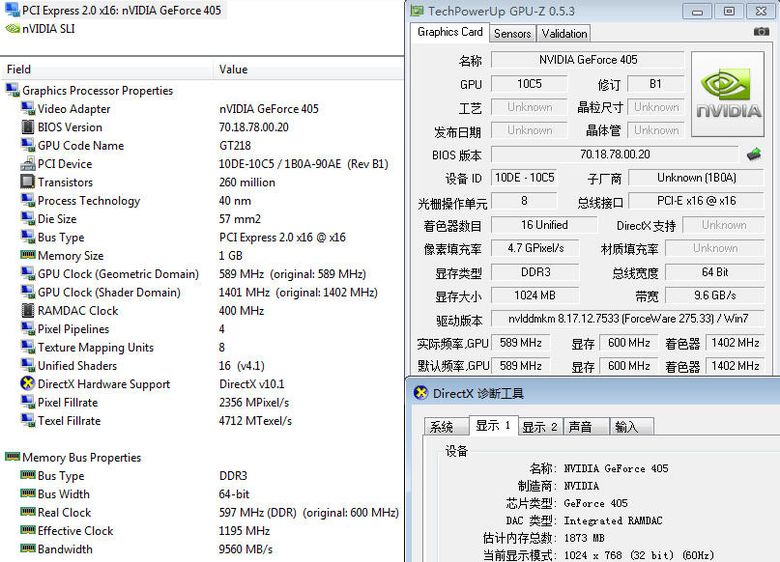The width and height of the screenshot is (780, 562).
Task: Click the 1873 MB memory total in DirectX tool
Action: click(x=584, y=538)
